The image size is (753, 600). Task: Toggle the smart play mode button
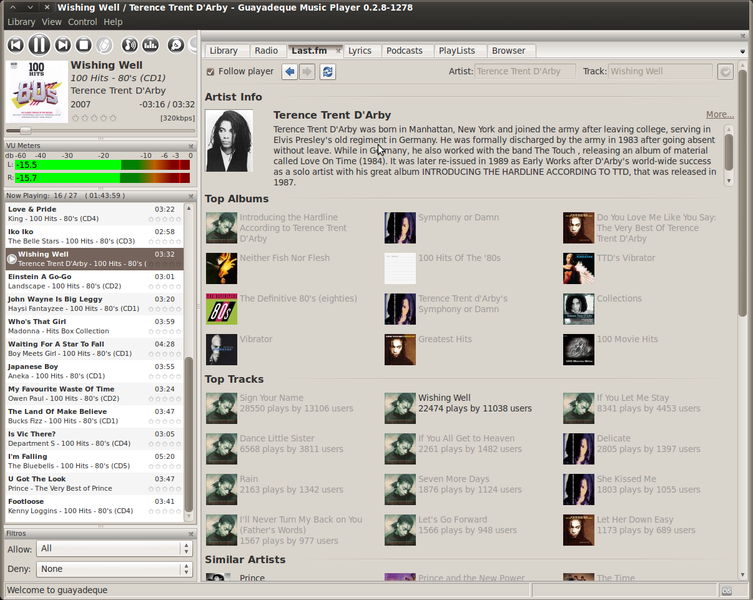point(176,45)
